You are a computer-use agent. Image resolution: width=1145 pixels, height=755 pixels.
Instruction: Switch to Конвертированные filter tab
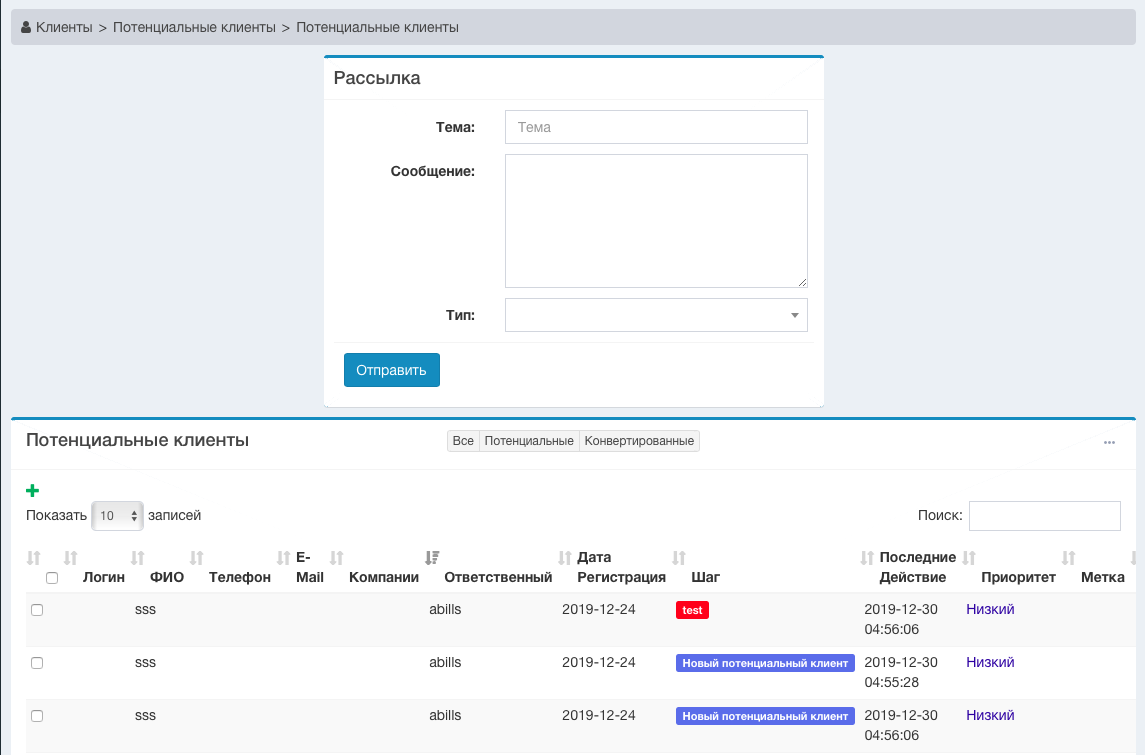pos(639,441)
